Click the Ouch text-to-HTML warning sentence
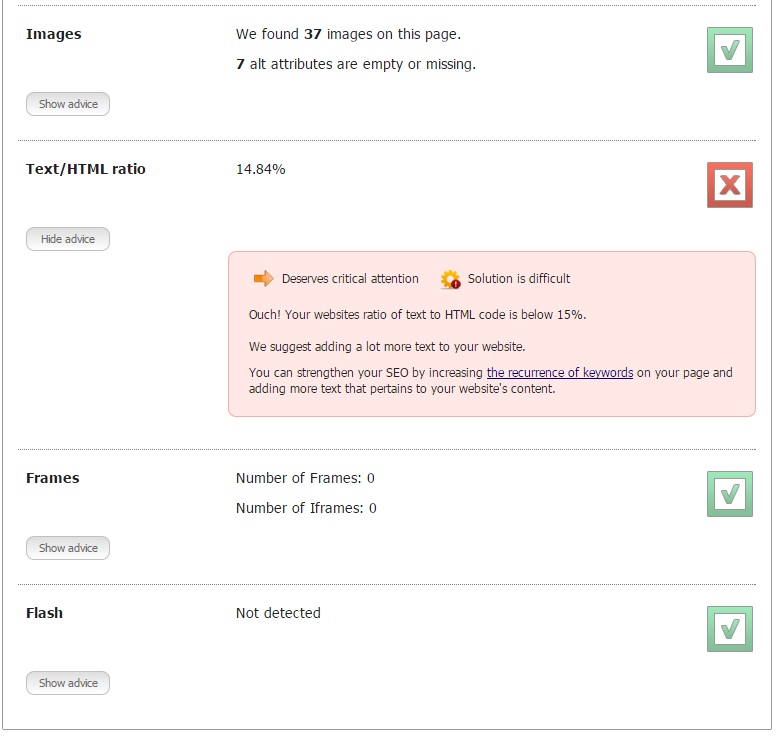Screen dimensions: 777x738 (417, 314)
